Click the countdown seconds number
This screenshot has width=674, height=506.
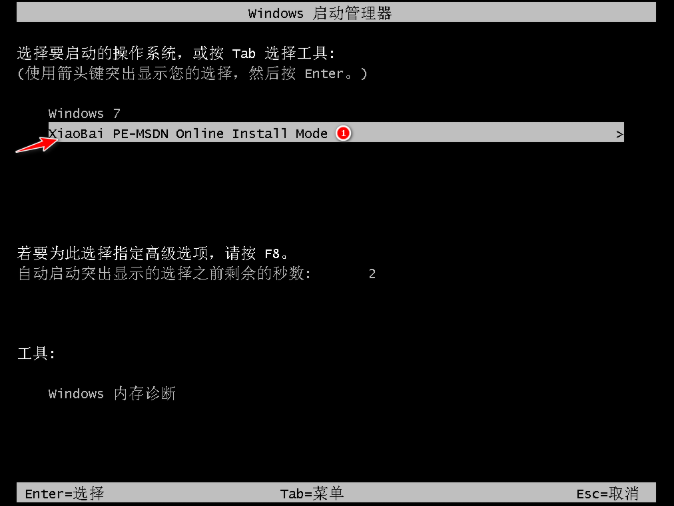pos(372,274)
